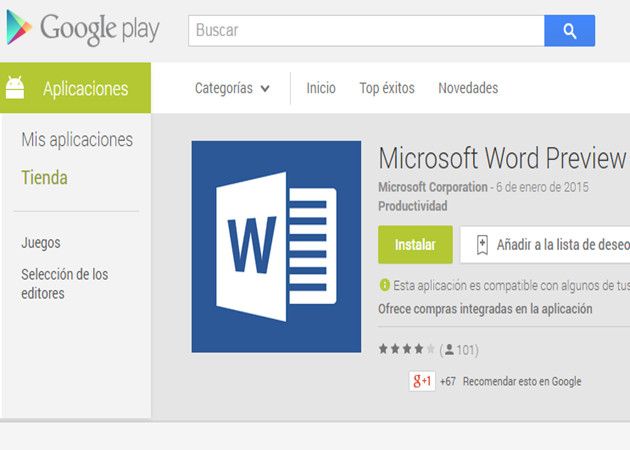Image resolution: width=630 pixels, height=450 pixels.
Task: Click the wishlist bookmark icon
Action: pos(482,244)
